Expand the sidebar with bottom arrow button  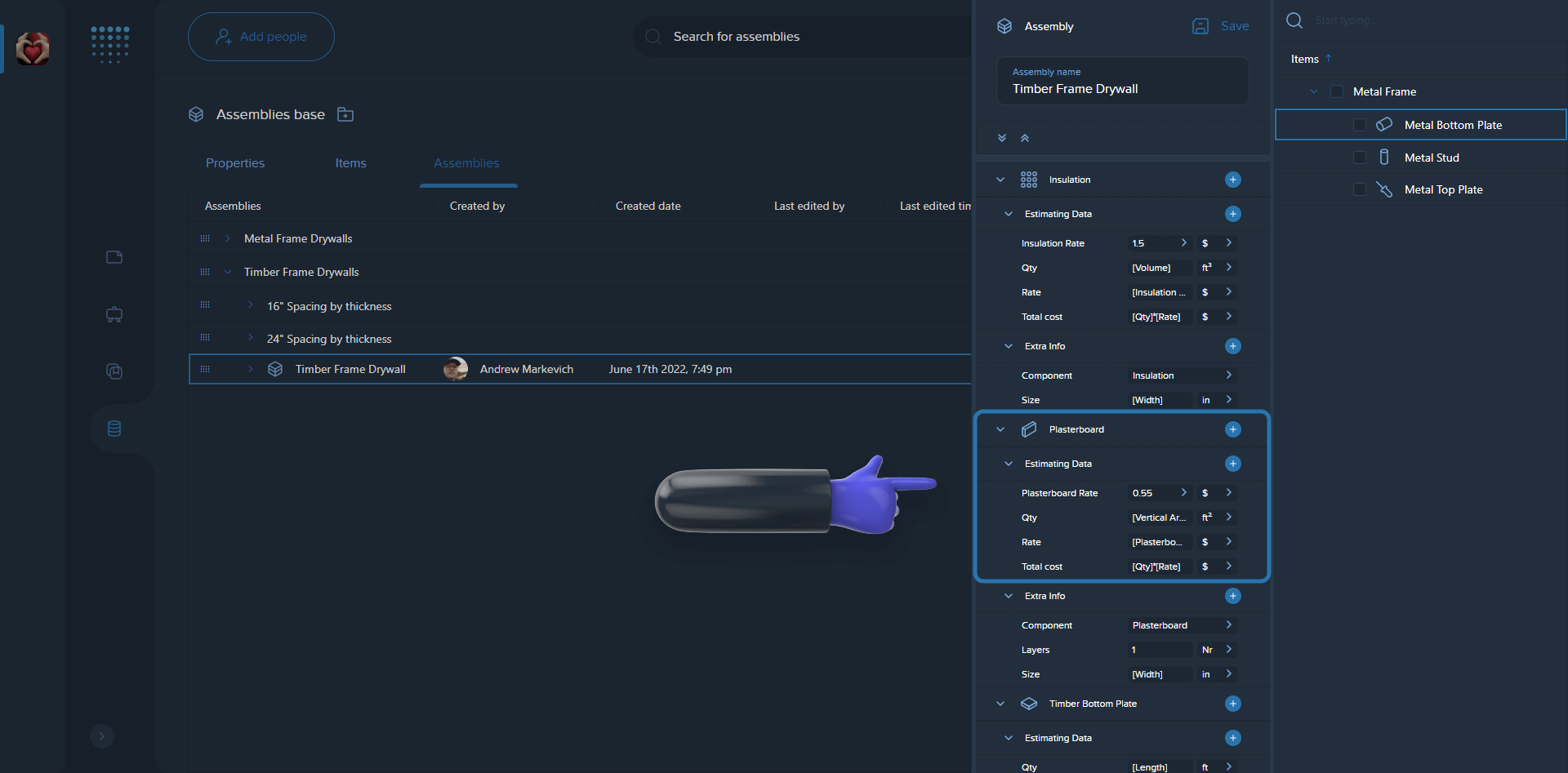pyautogui.click(x=102, y=735)
